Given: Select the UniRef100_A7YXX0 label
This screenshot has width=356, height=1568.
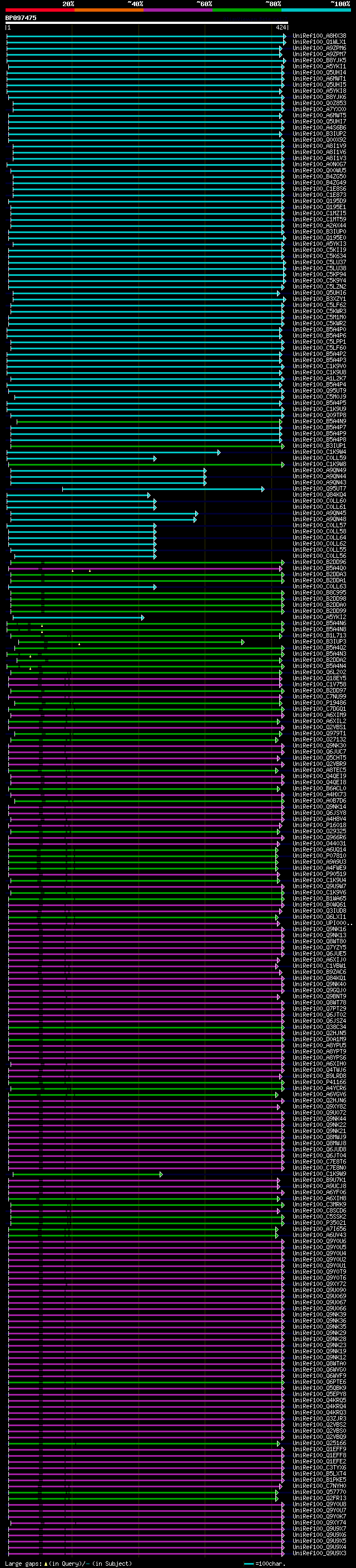Looking at the screenshot, I should click(319, 110).
